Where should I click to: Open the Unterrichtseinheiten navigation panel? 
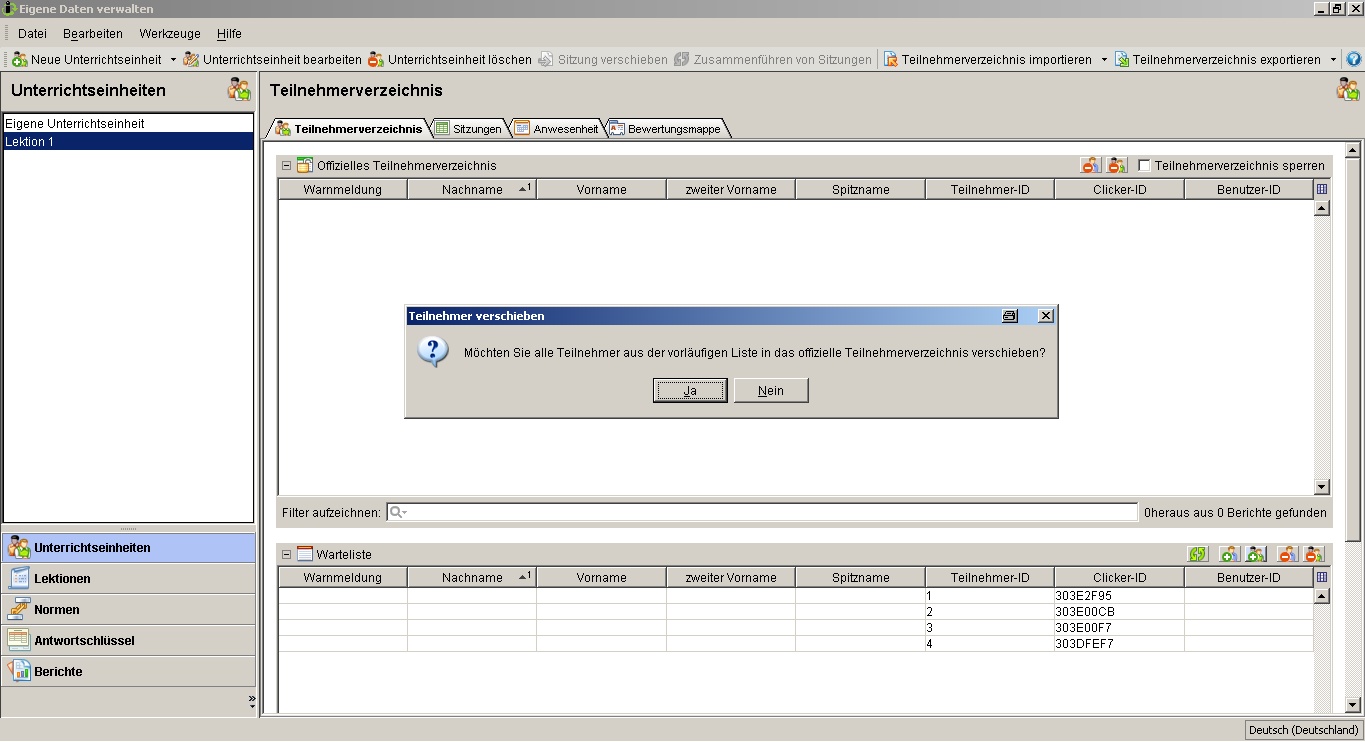tap(128, 548)
